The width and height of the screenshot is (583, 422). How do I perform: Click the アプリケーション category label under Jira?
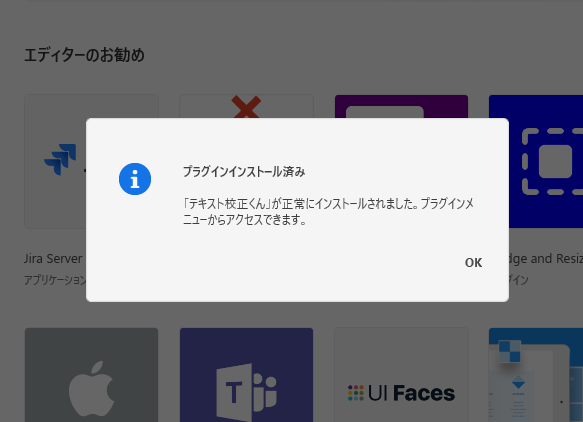[55, 280]
